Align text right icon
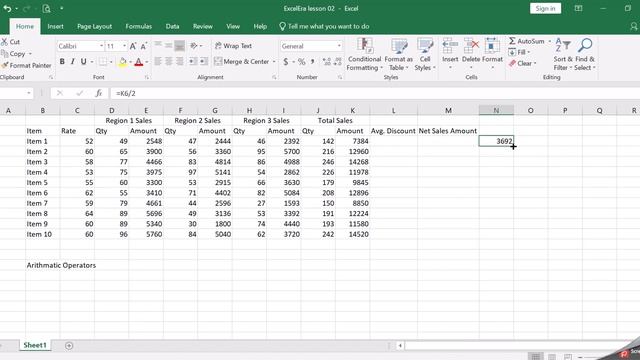The image size is (640, 360). pos(179,62)
